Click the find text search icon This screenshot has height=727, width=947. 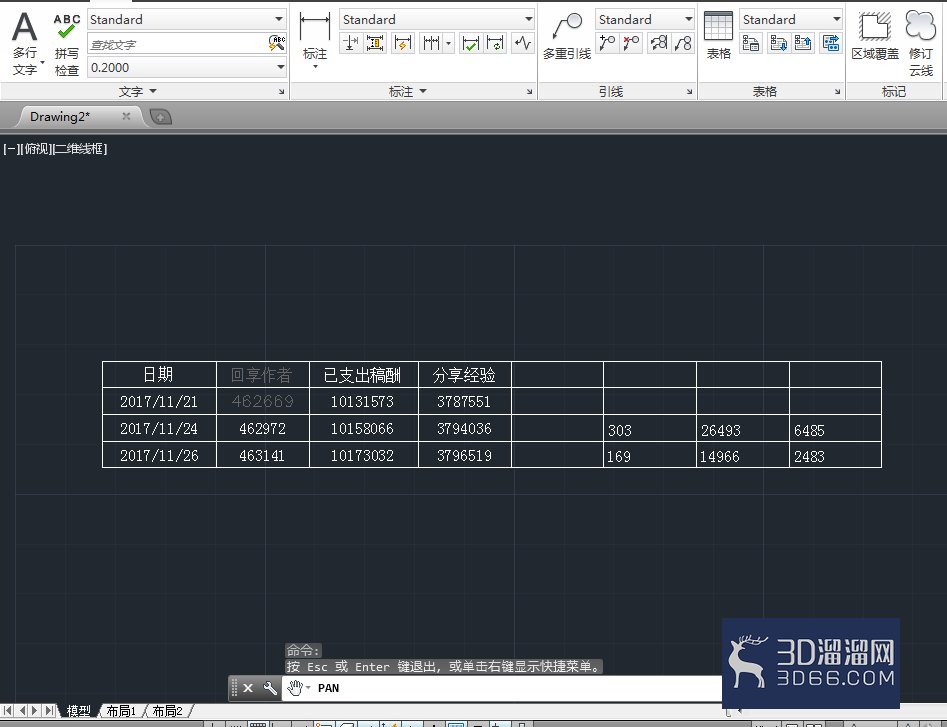[277, 43]
